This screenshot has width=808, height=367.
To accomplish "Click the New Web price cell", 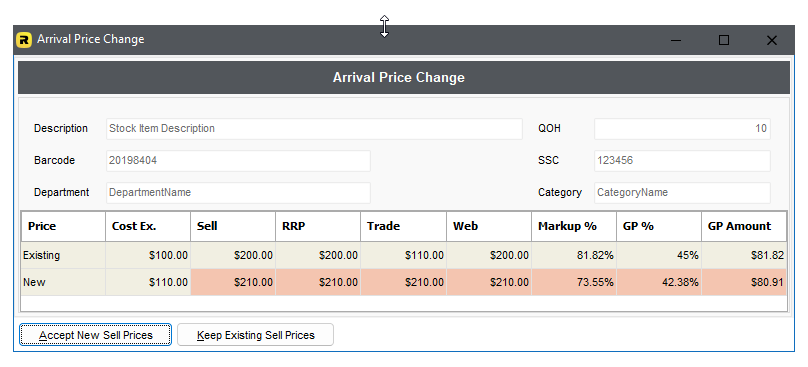I will pyautogui.click(x=489, y=282).
